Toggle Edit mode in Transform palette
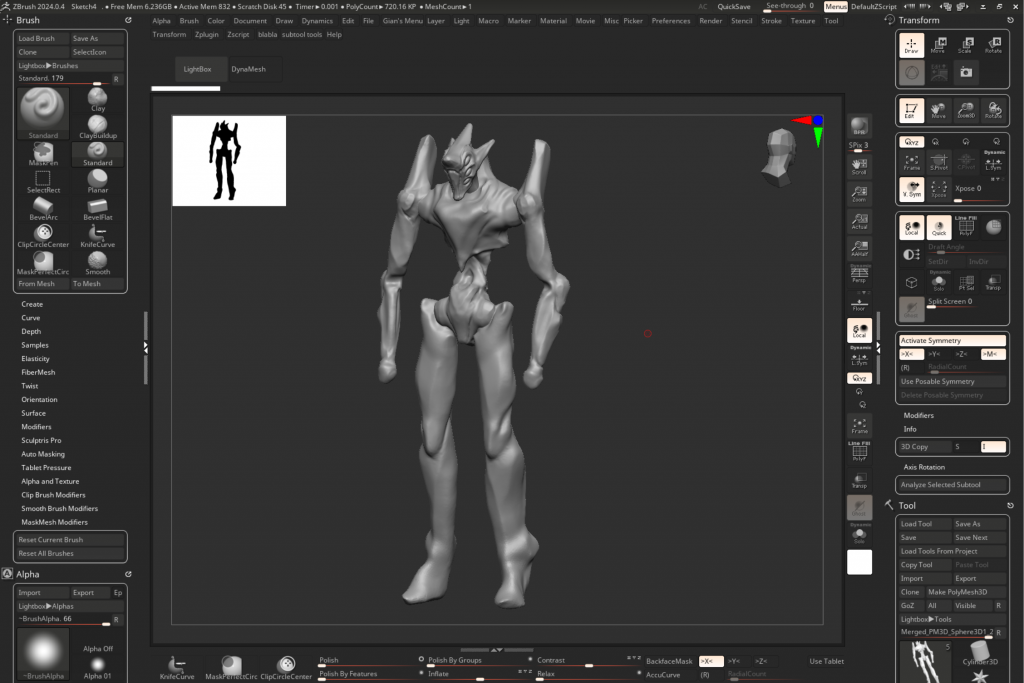The width and height of the screenshot is (1024, 683). (911, 110)
